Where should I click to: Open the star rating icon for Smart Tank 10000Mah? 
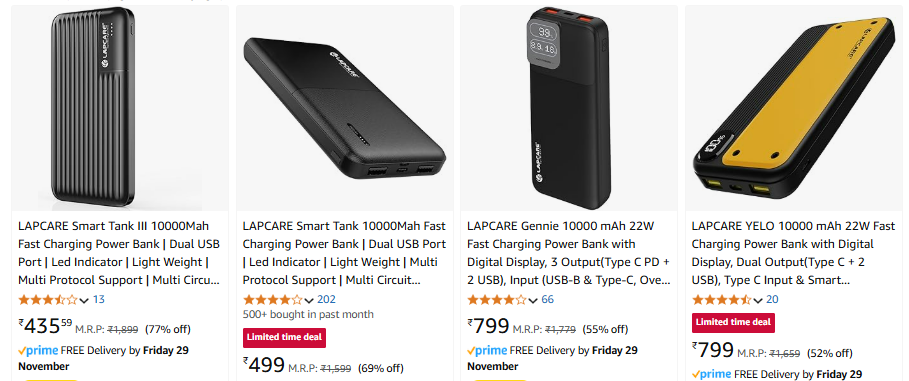(x=272, y=300)
